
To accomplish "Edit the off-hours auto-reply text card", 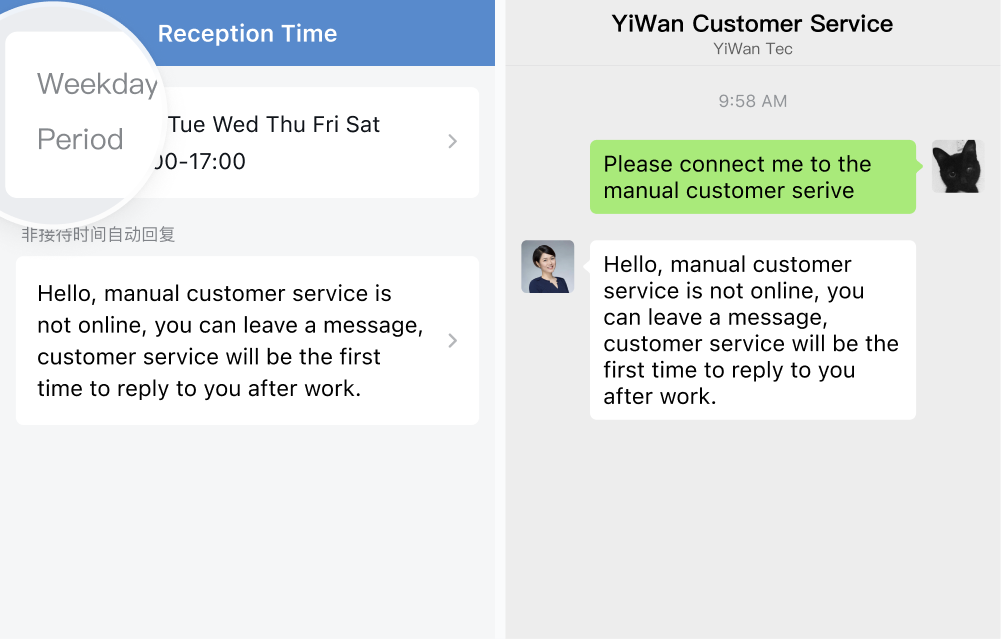I will [x=247, y=340].
